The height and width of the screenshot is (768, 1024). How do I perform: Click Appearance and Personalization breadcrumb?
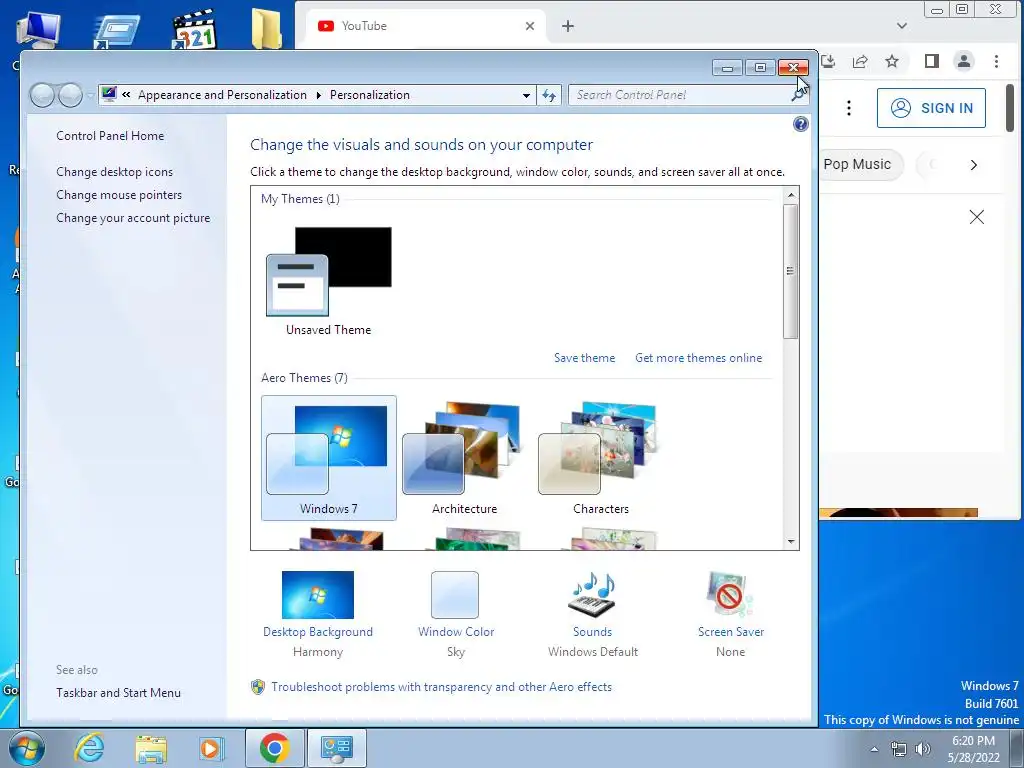pos(222,95)
